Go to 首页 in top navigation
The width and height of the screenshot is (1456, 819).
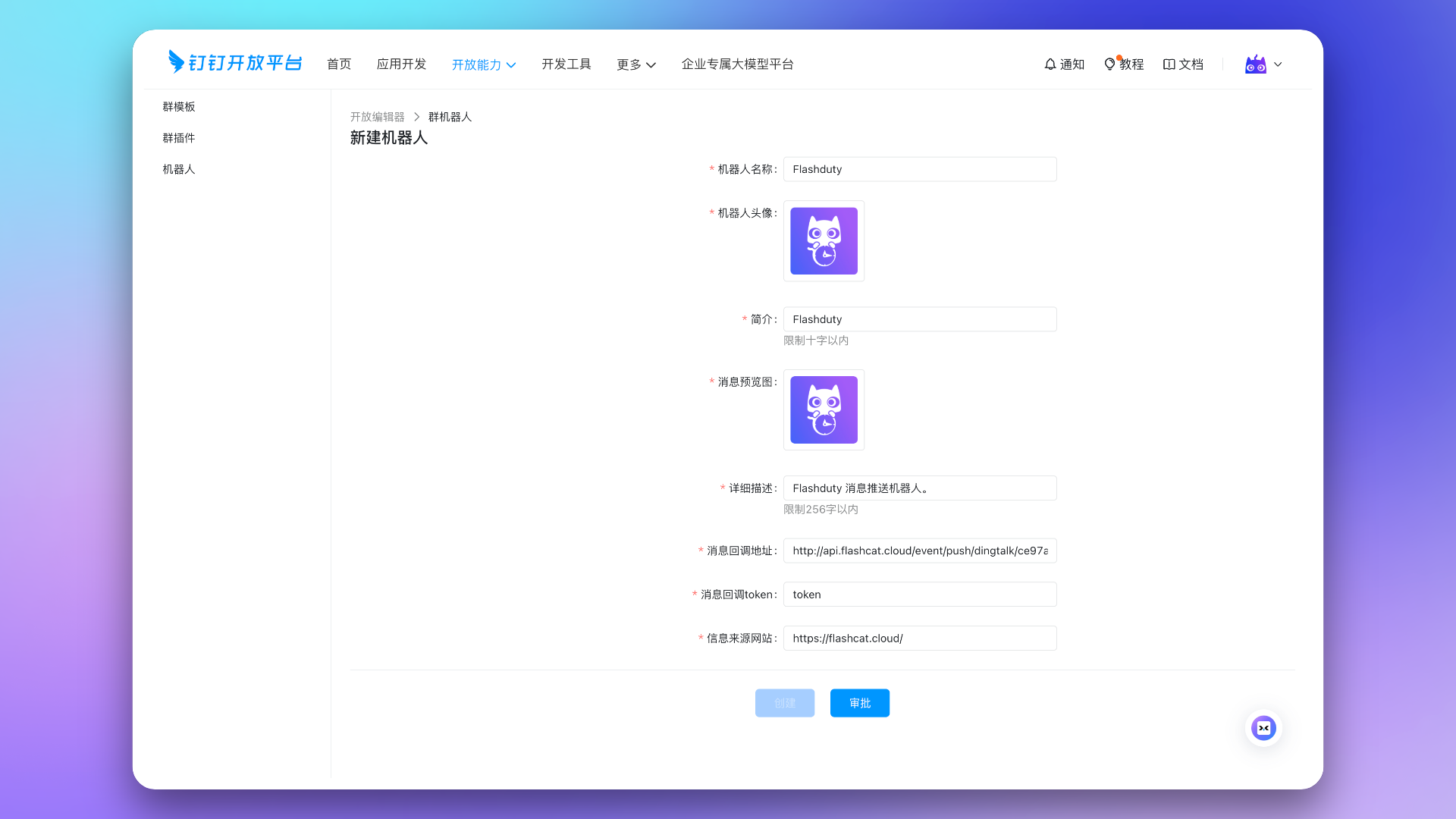(339, 64)
